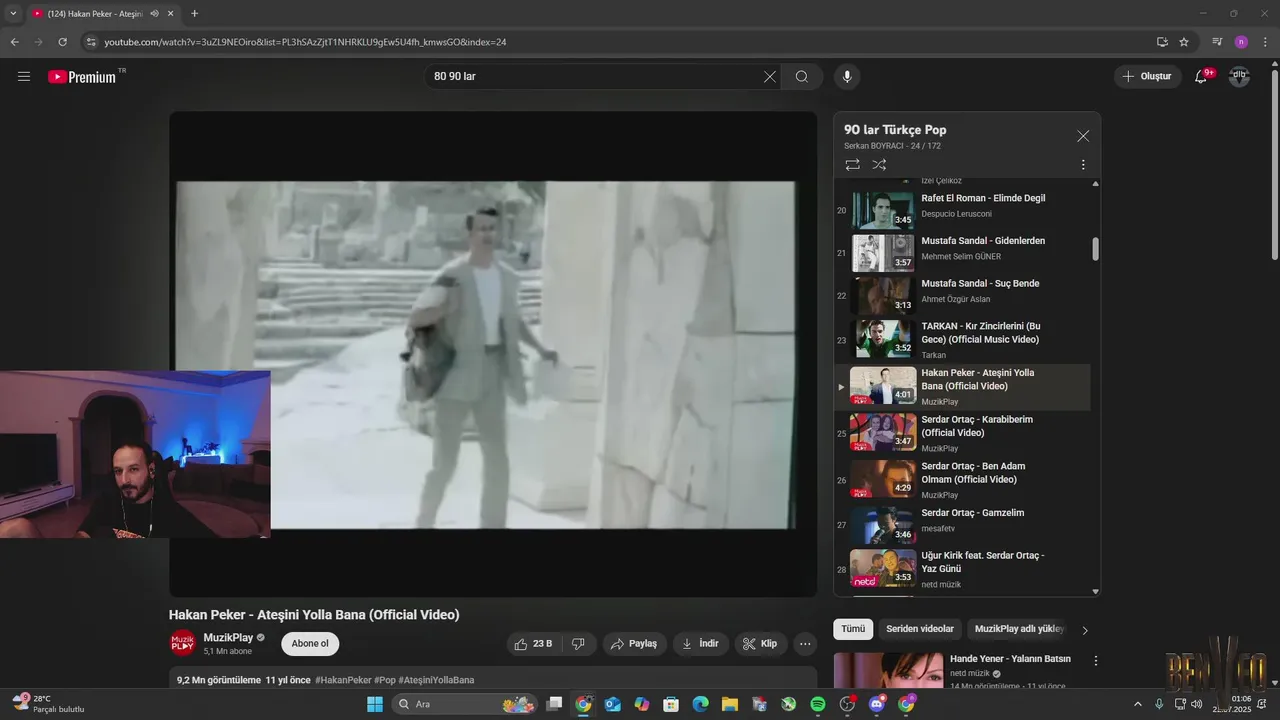Open MuzikPlay channel avatar
This screenshot has height=720, width=1280.
[183, 643]
